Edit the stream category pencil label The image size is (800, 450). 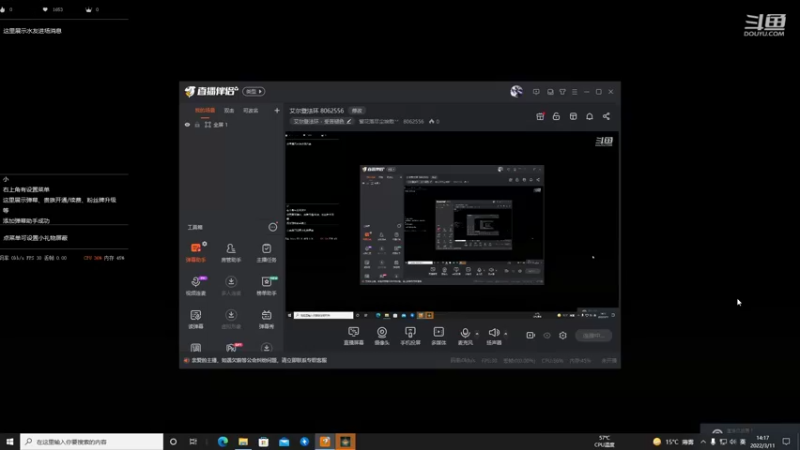[322, 121]
